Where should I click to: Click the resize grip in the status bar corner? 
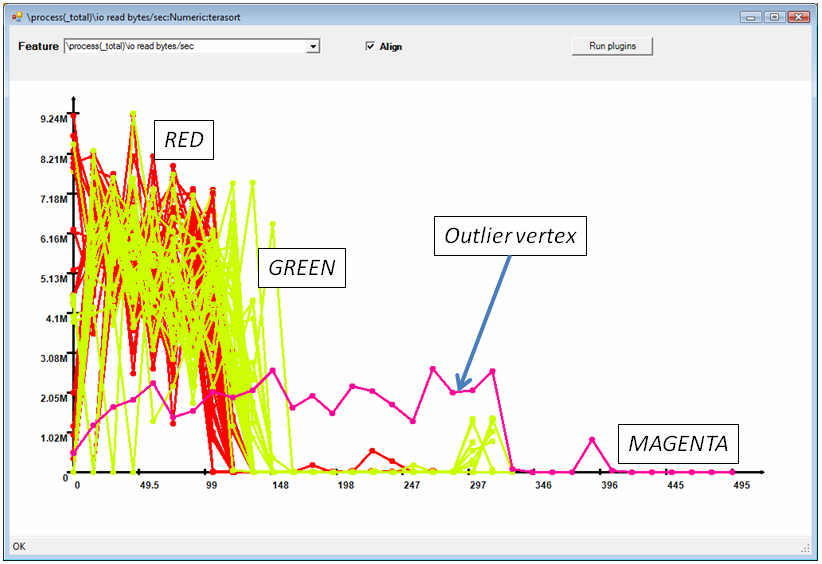(x=805, y=548)
